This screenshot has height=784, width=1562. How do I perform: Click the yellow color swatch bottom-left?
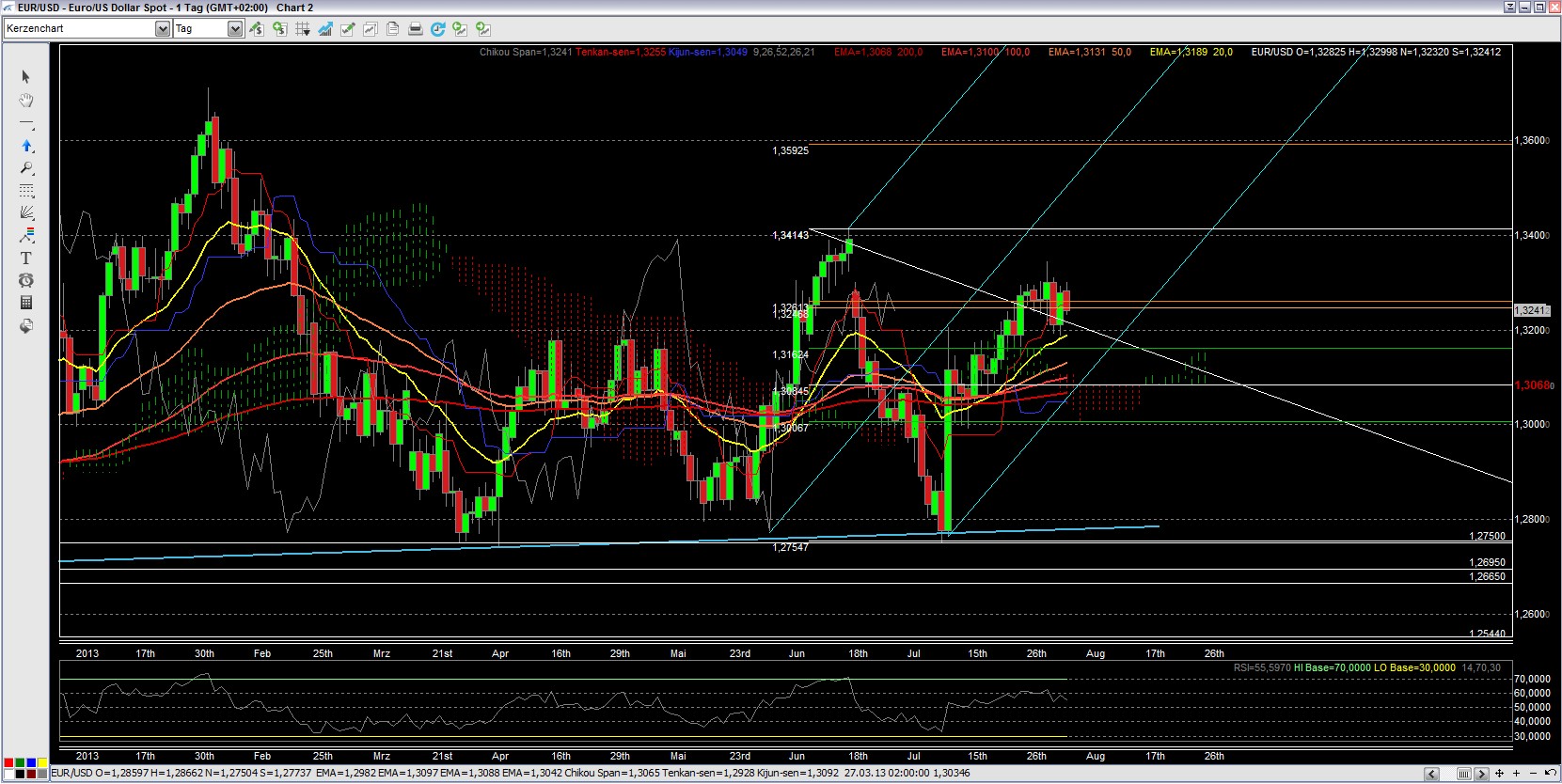click(42, 762)
